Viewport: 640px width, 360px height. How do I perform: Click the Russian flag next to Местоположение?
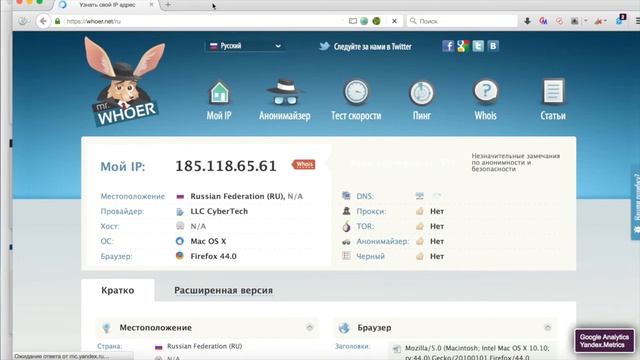[x=180, y=196]
